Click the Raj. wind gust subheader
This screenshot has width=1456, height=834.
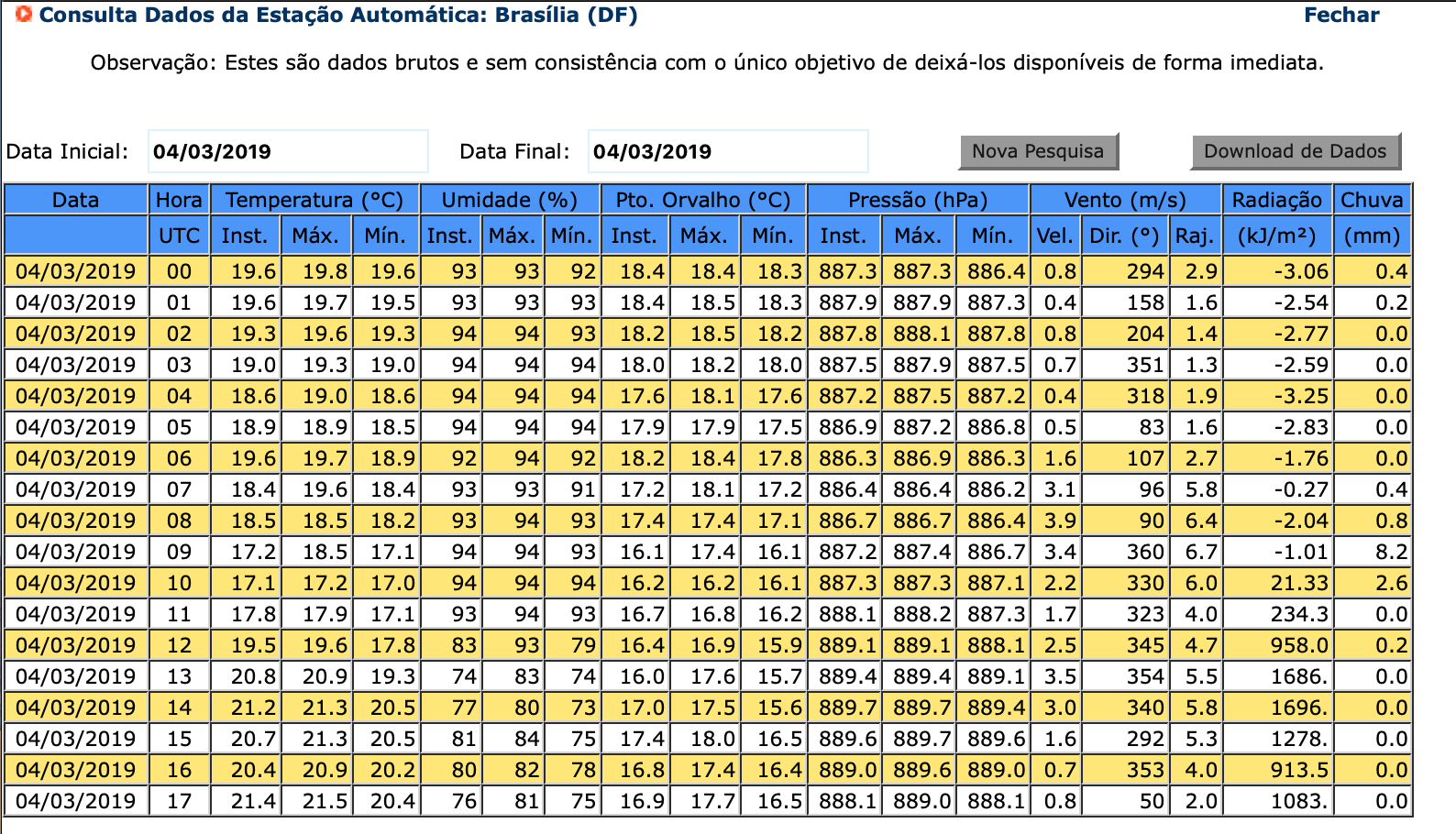coord(1195,236)
